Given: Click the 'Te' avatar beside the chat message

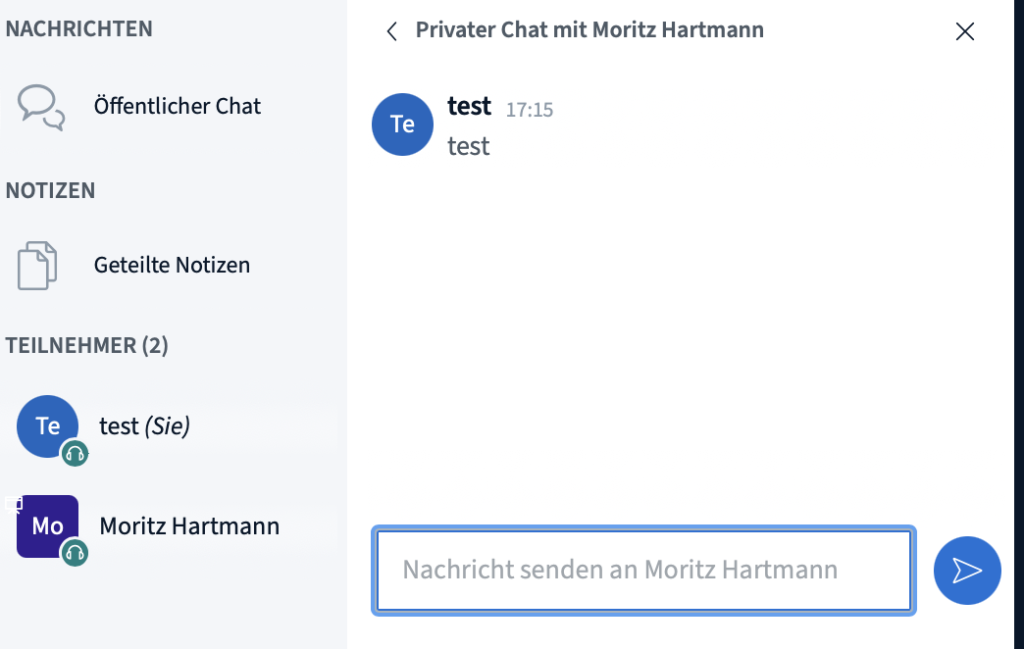Looking at the screenshot, I should pos(402,124).
